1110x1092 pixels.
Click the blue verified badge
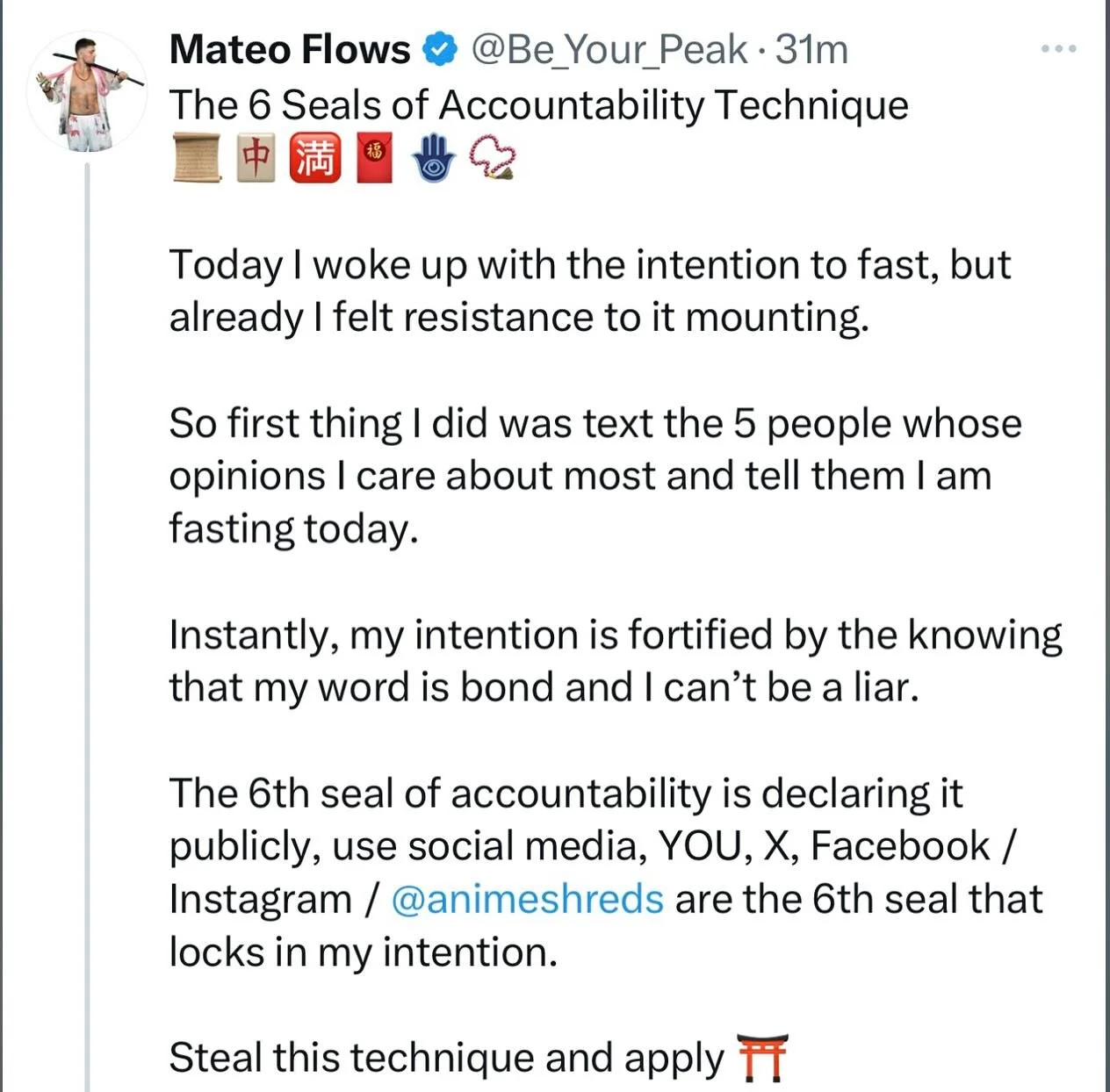pyautogui.click(x=440, y=49)
